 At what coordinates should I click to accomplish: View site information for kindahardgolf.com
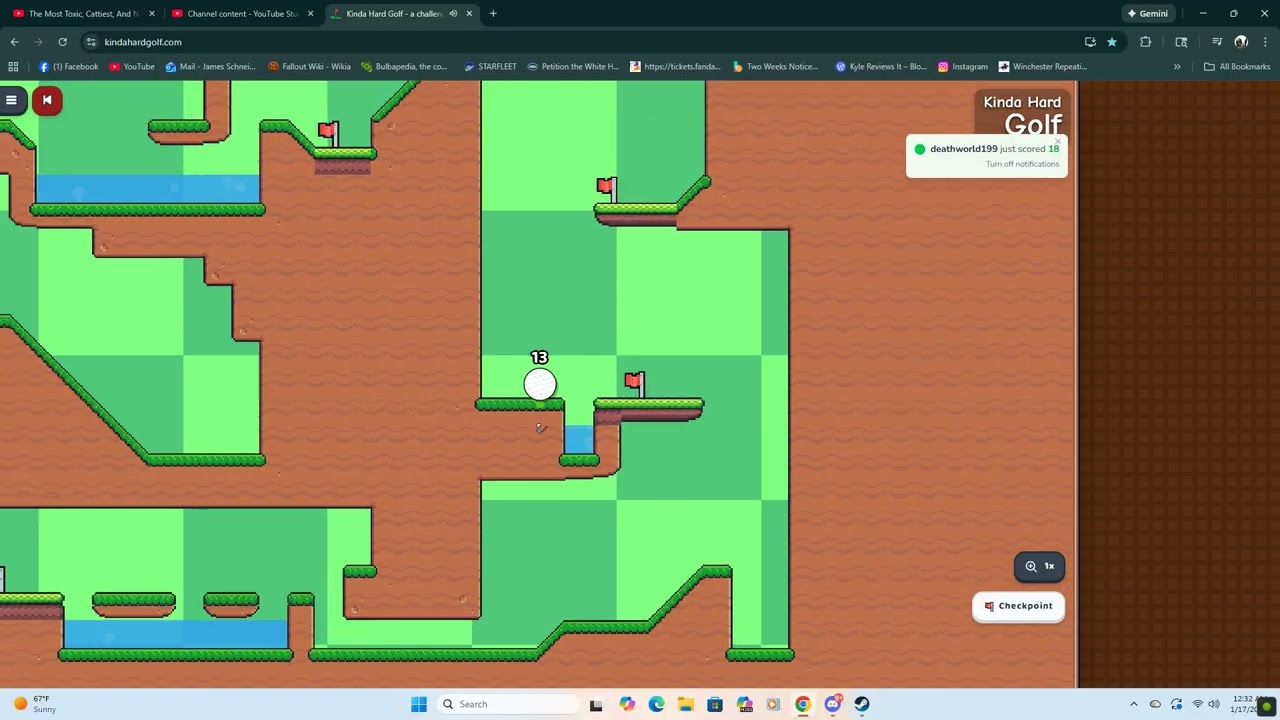[91, 42]
